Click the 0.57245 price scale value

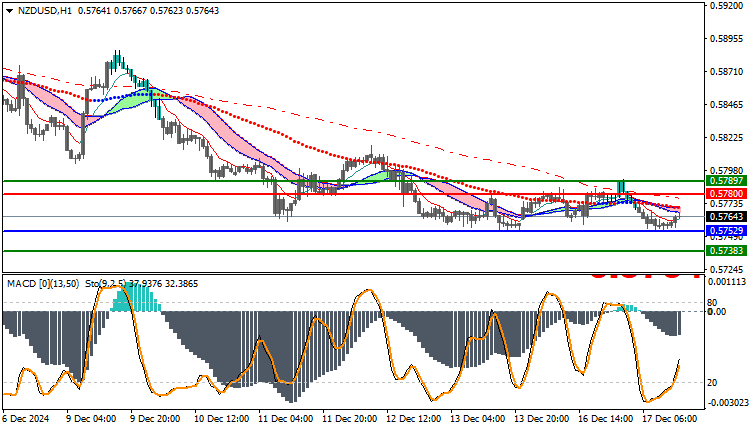click(x=727, y=270)
